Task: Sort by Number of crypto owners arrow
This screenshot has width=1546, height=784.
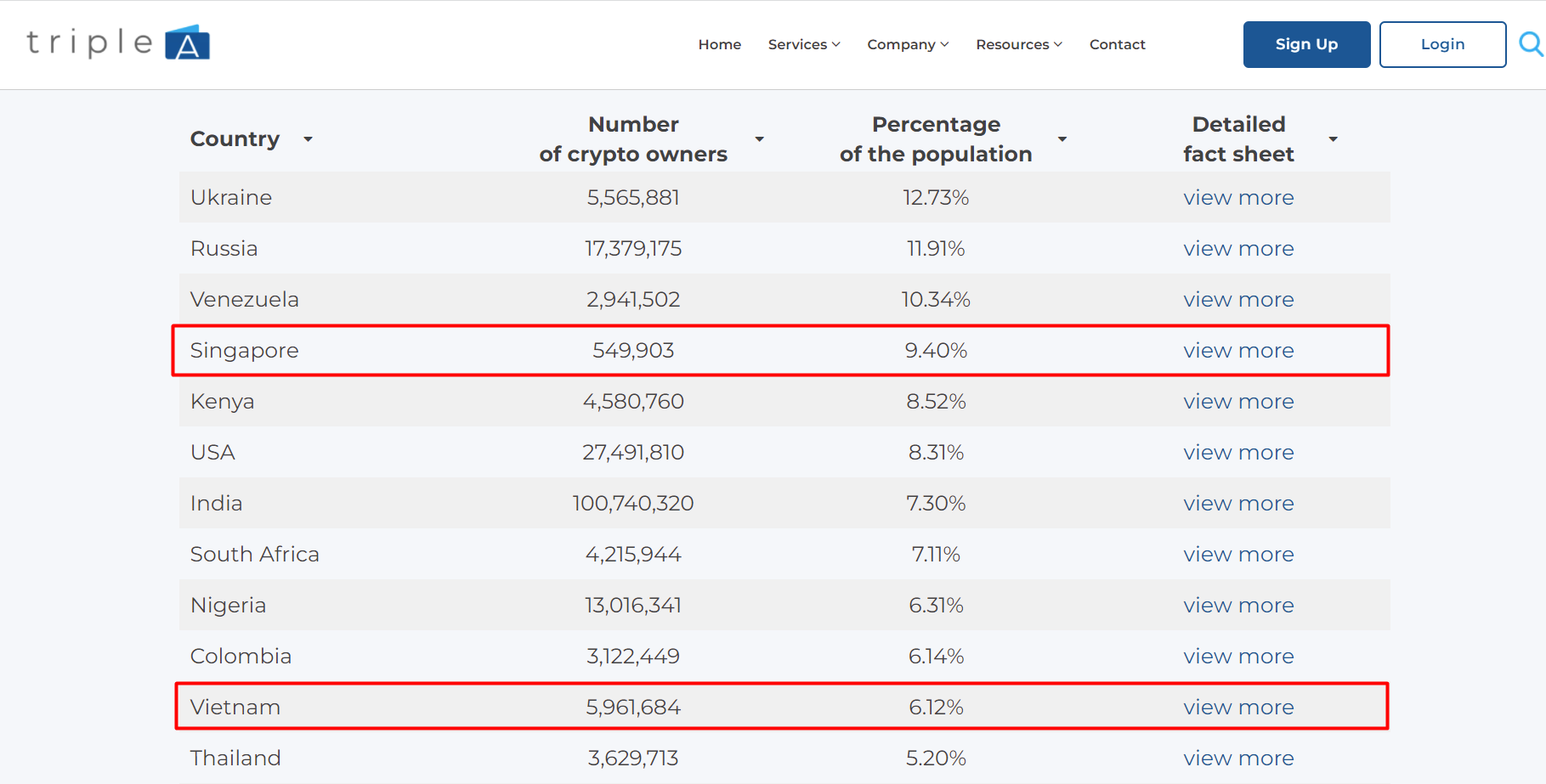Action: 759,139
